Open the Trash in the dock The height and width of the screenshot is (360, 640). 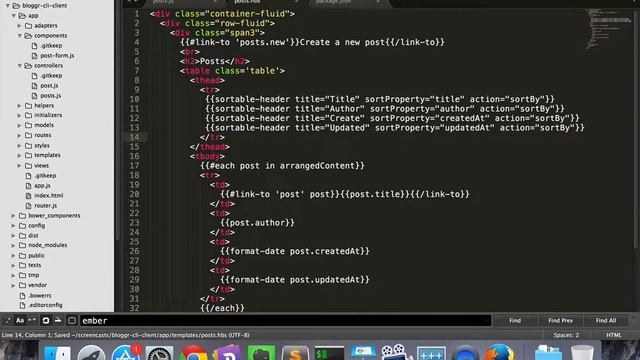pos(582,353)
